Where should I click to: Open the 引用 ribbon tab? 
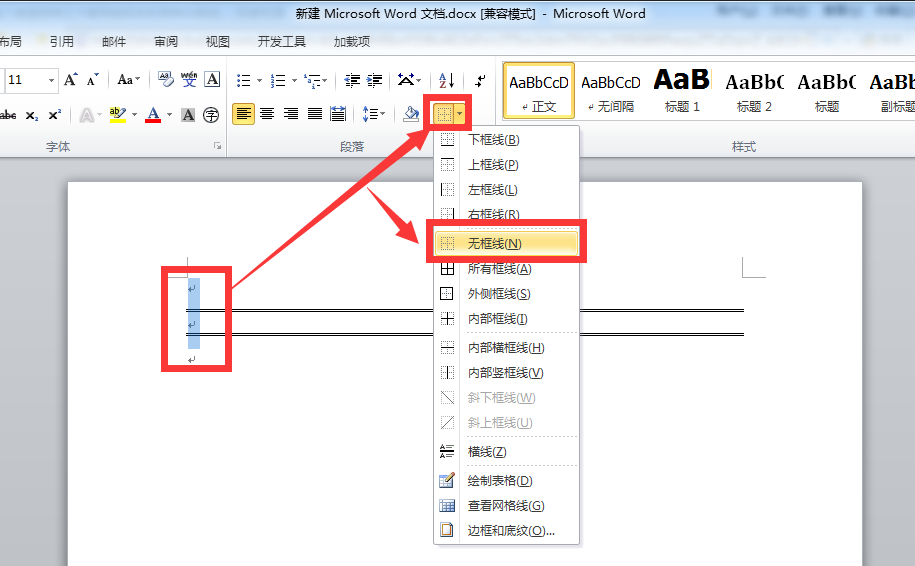click(61, 41)
